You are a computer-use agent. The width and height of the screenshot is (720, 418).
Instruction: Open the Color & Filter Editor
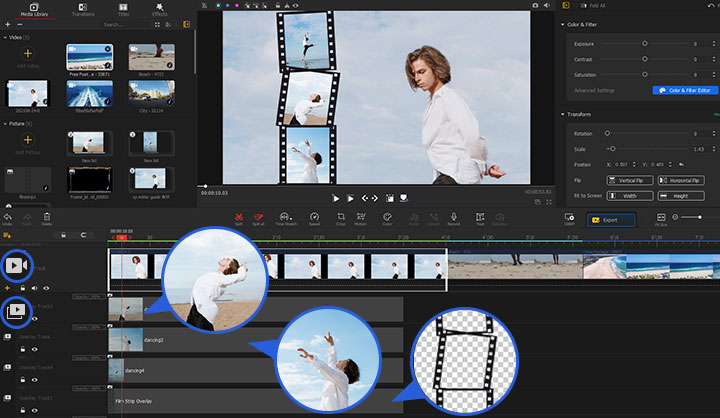point(685,90)
